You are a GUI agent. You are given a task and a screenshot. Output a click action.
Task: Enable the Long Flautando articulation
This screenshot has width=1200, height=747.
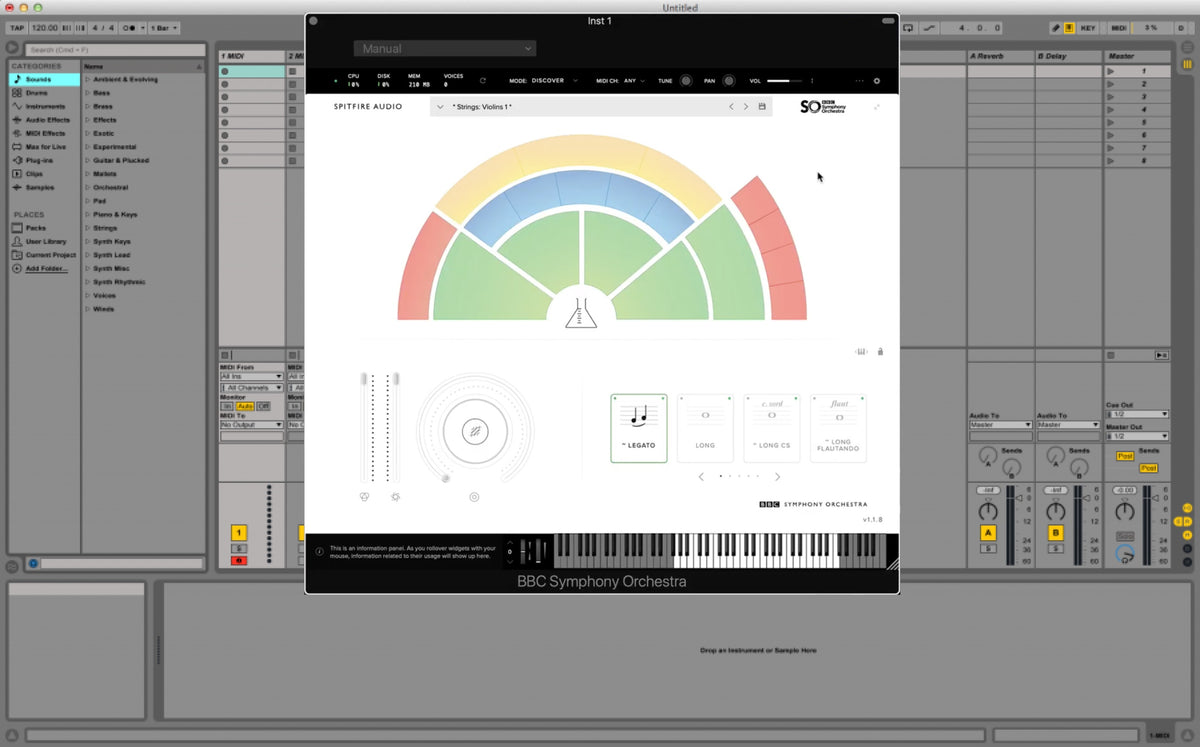coord(839,428)
